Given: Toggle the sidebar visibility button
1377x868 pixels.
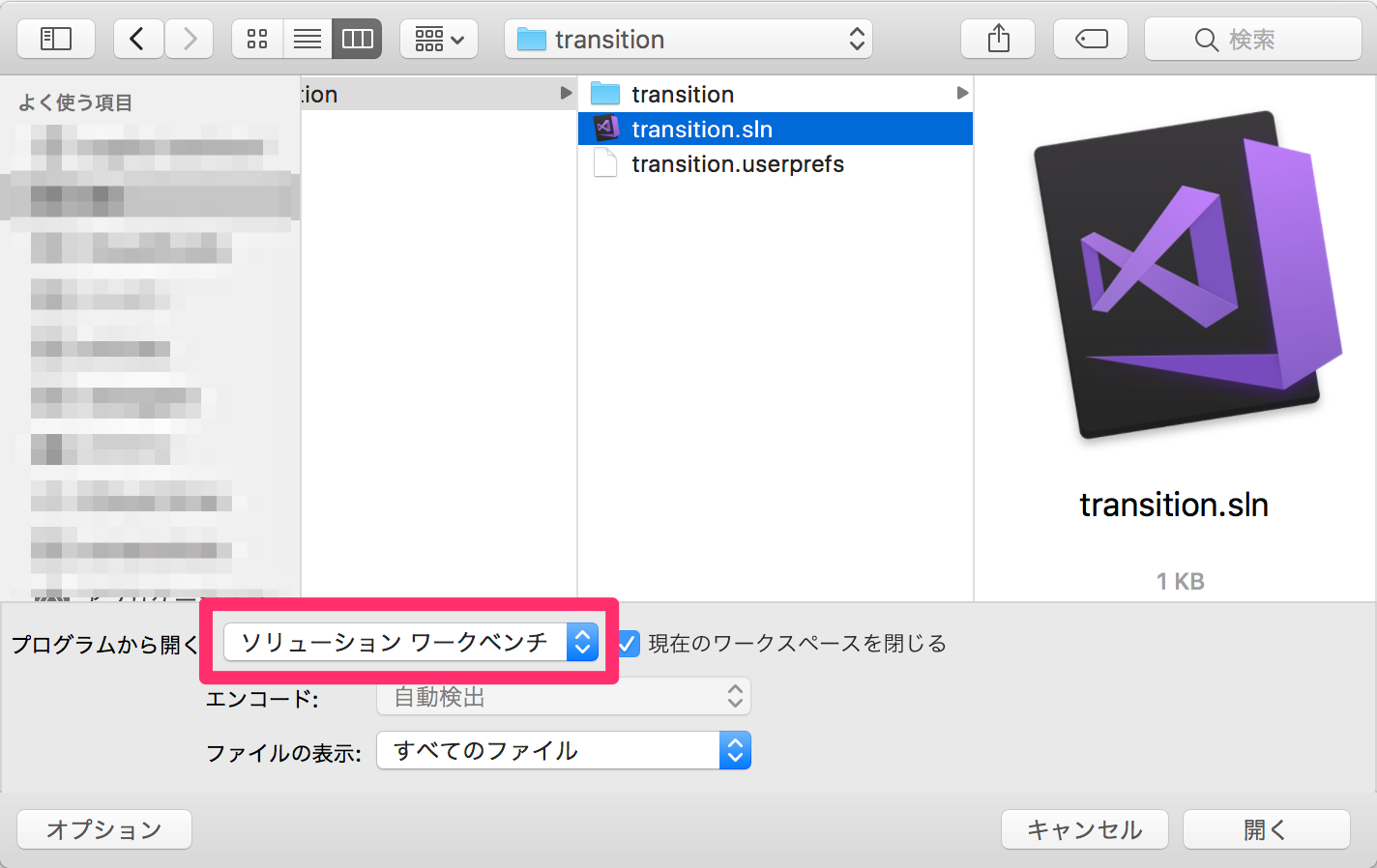Looking at the screenshot, I should pyautogui.click(x=56, y=39).
